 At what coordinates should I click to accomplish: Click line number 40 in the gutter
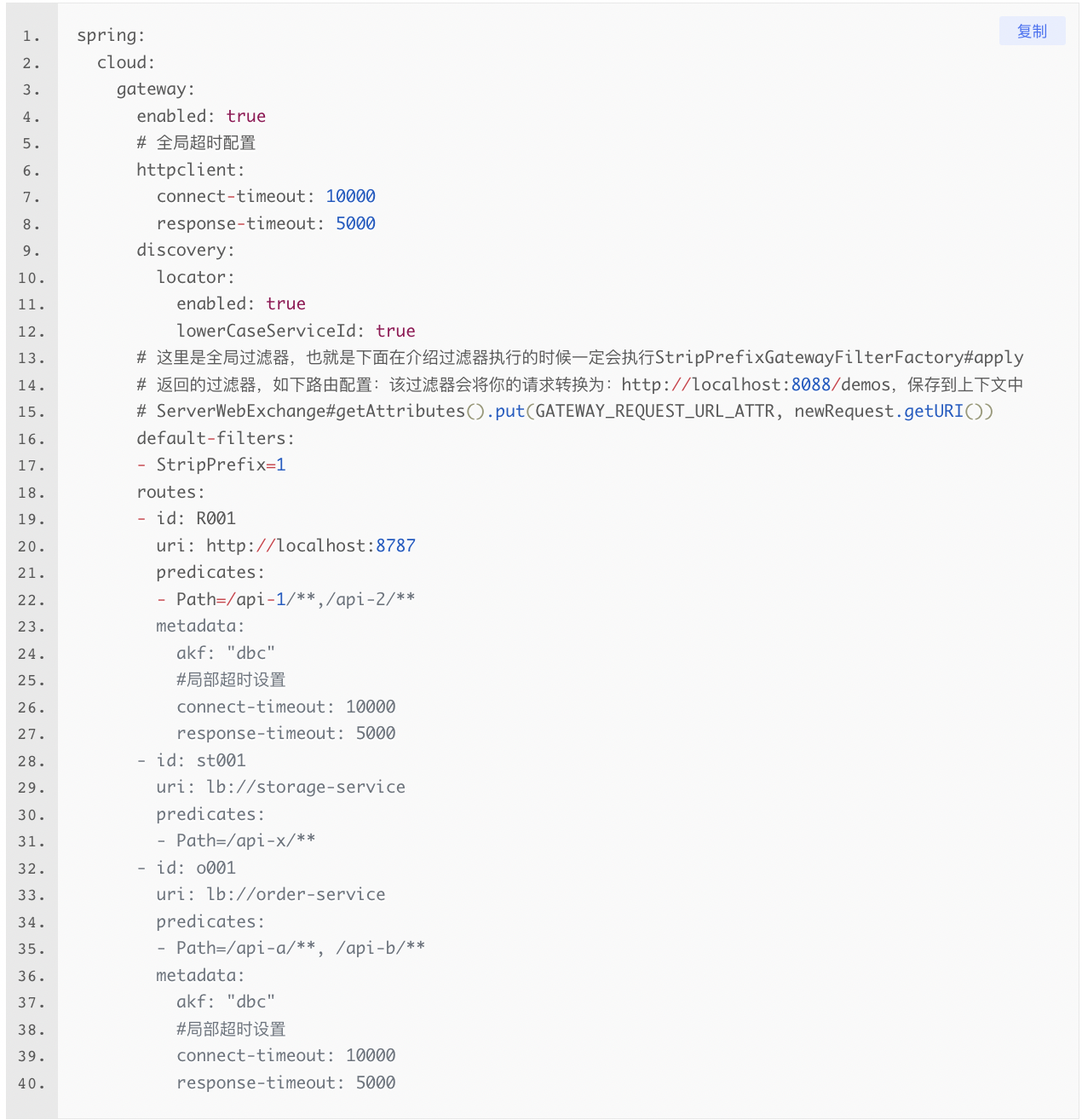coord(32,1084)
